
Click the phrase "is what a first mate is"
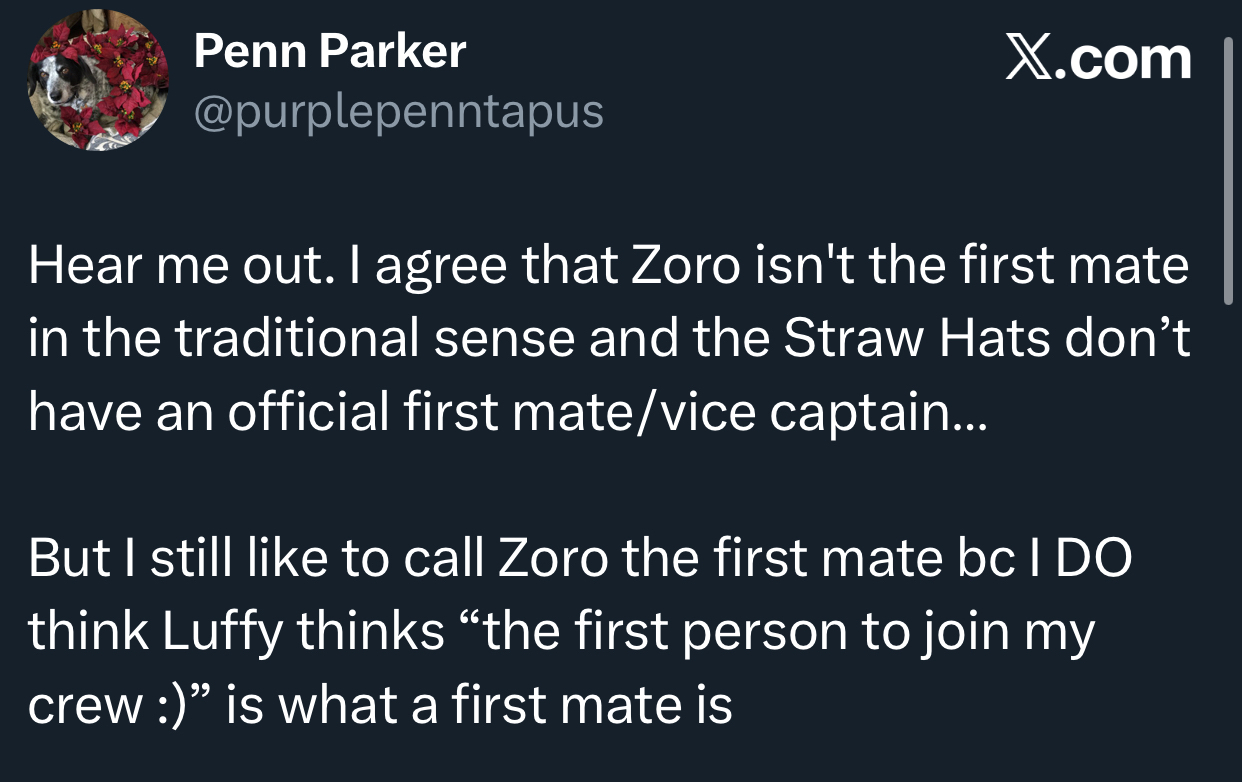[x=480, y=706]
